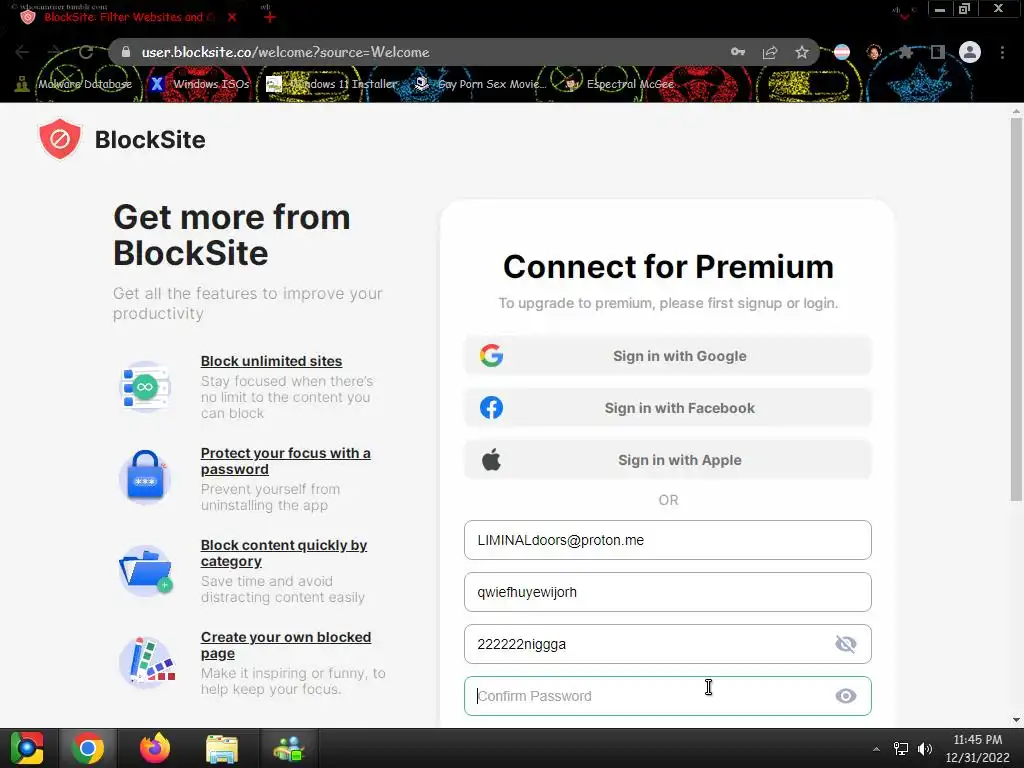The image size is (1024, 768).
Task: Open Block unlimited sites link
Action: point(271,361)
